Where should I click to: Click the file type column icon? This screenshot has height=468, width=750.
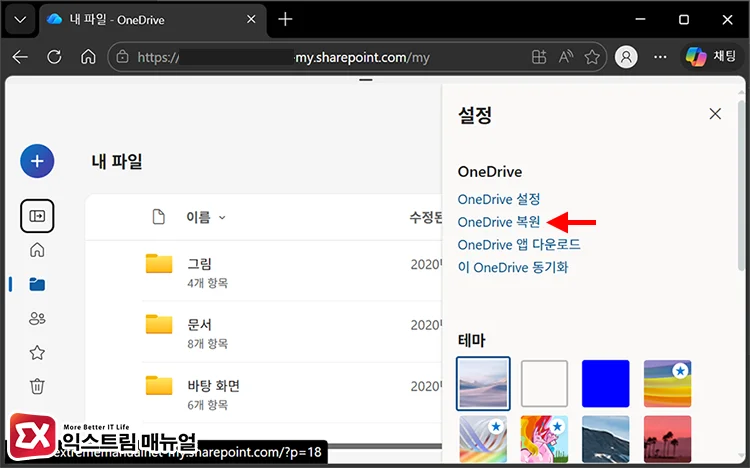158,217
